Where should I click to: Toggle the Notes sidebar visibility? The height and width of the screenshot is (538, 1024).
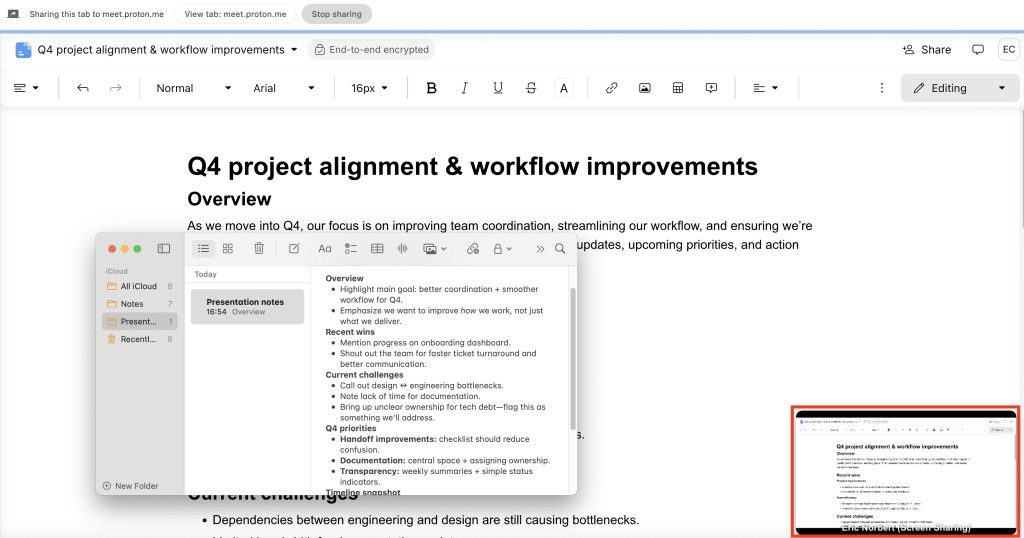[x=164, y=249]
